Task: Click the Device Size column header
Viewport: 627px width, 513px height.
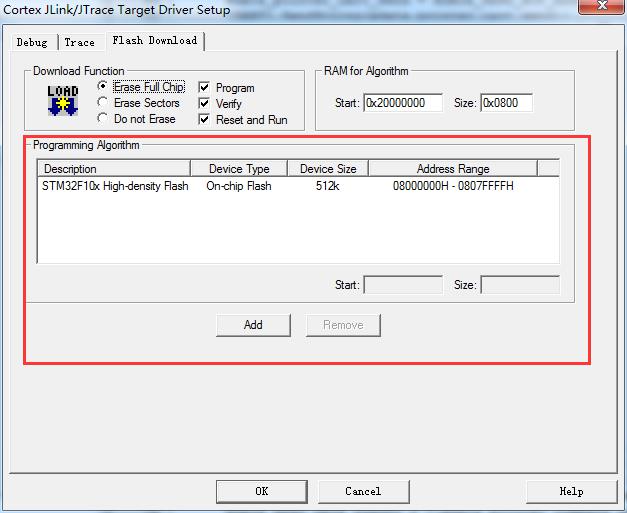Action: (328, 169)
